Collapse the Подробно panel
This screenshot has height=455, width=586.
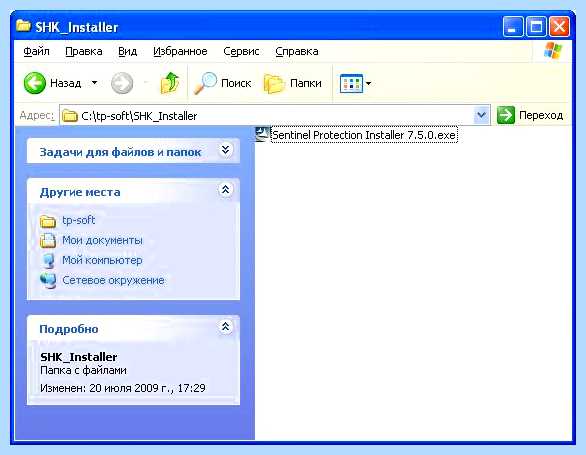(x=225, y=327)
